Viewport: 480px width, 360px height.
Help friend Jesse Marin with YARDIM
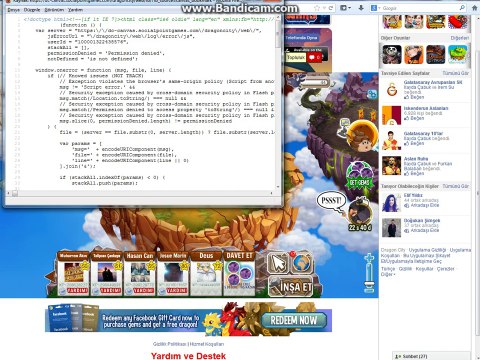click(176, 290)
